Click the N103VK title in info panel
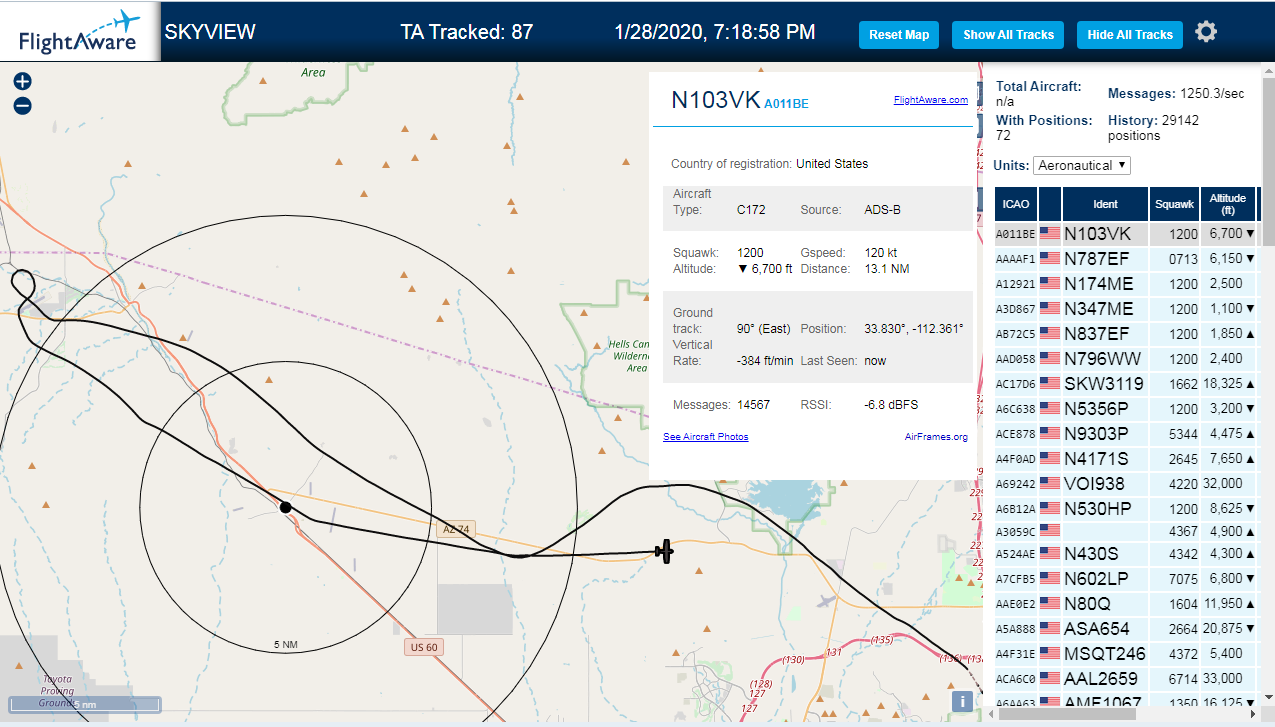This screenshot has width=1275, height=727. click(716, 99)
